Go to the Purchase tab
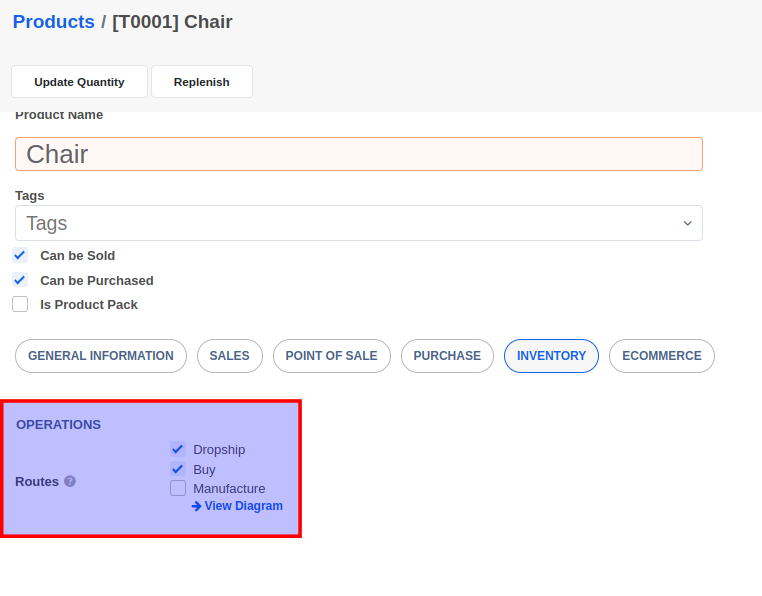Screen dimensions: 762x596 coord(447,356)
